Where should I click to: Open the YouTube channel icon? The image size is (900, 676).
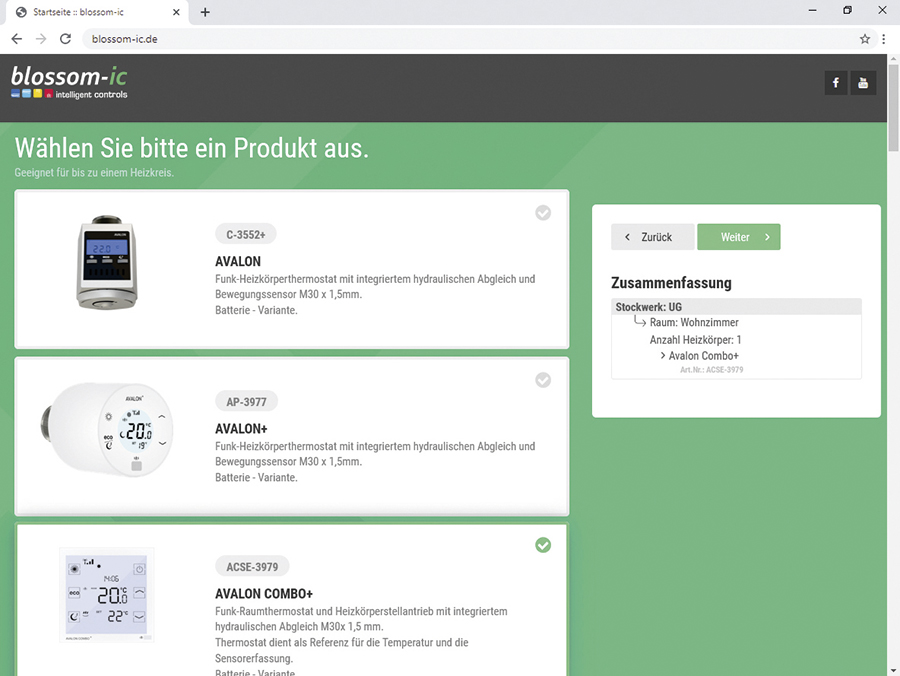[x=863, y=83]
